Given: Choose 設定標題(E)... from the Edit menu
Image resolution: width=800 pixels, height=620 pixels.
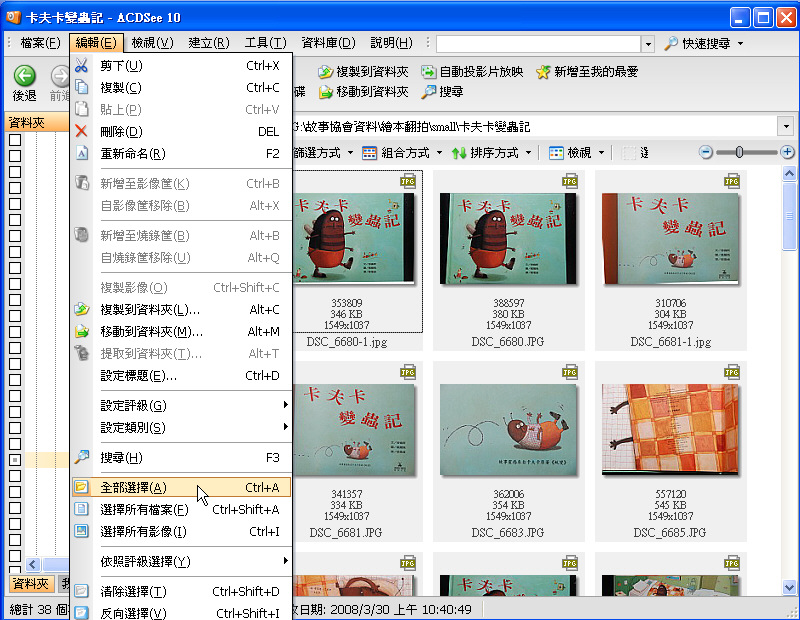Looking at the screenshot, I should click(x=182, y=376).
